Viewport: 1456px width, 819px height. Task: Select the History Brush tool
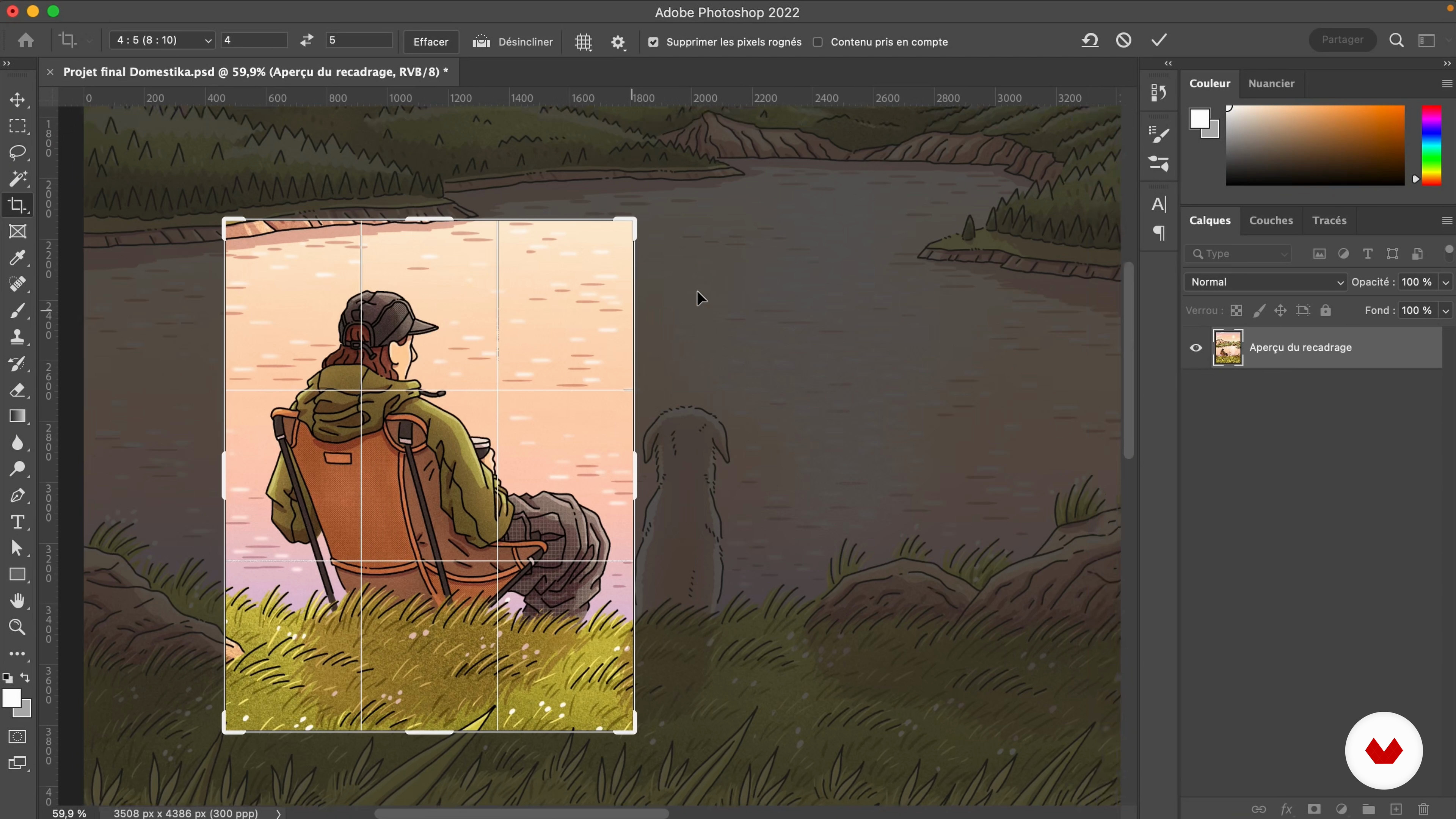[x=17, y=364]
